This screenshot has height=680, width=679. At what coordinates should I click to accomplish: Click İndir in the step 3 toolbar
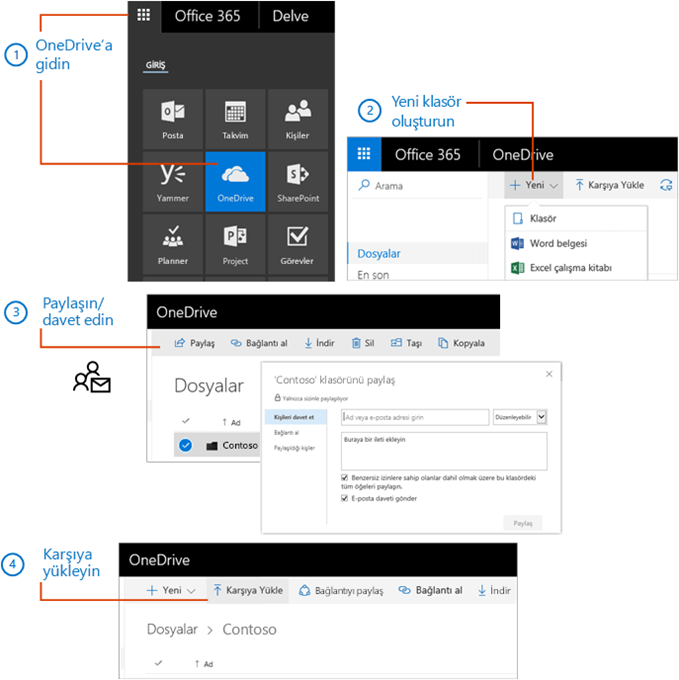tap(319, 343)
